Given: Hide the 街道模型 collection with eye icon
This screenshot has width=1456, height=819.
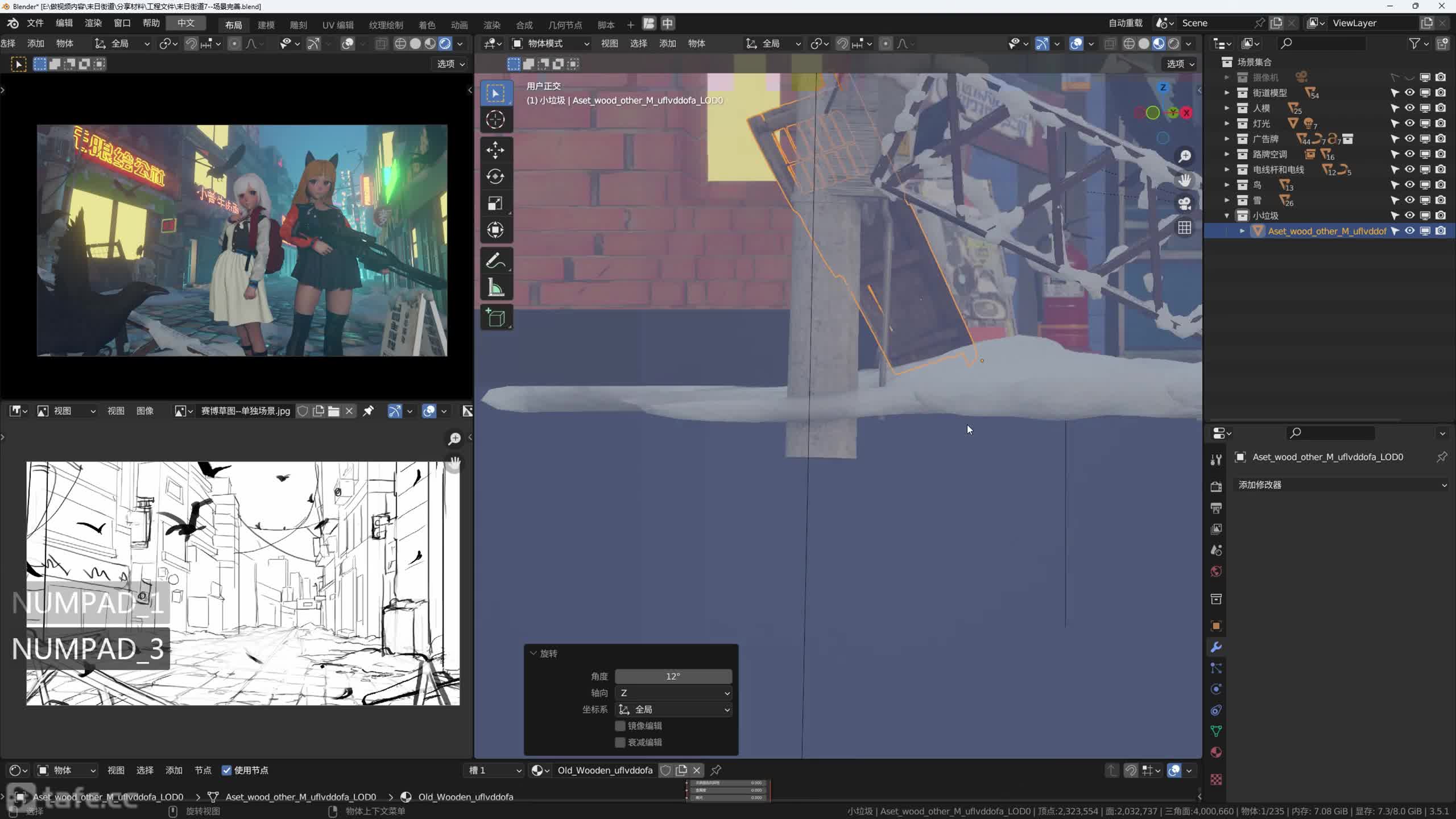Looking at the screenshot, I should tap(1410, 93).
